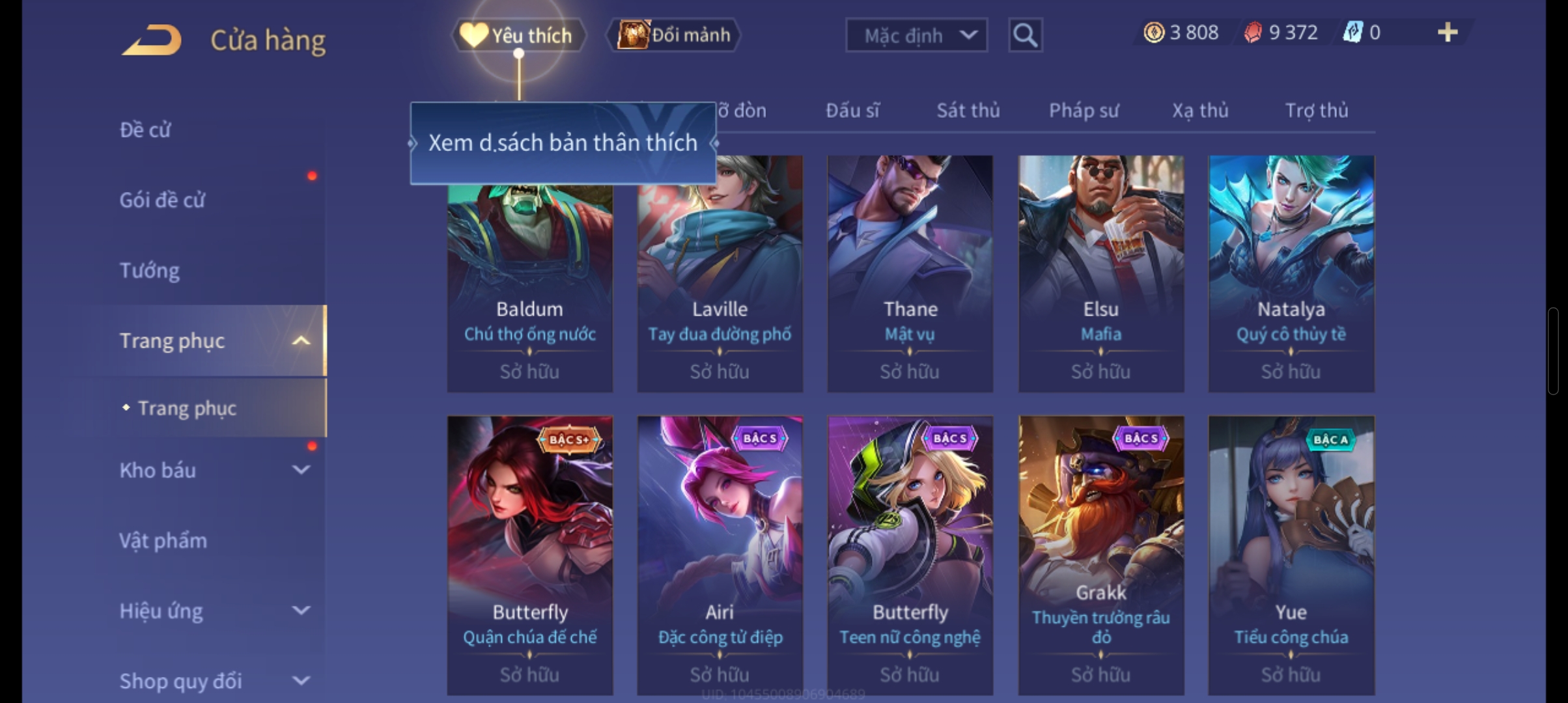Expand the Kho báu sidebar section
Viewport: 1568px width, 703px height.
click(301, 469)
